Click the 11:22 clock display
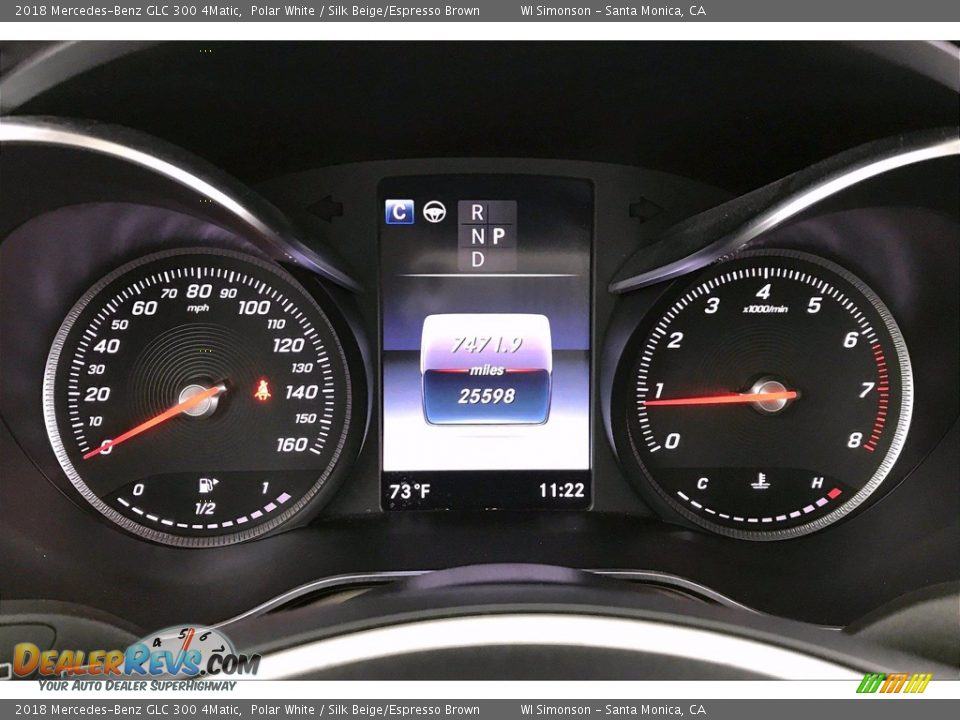The height and width of the screenshot is (720, 960). click(561, 490)
